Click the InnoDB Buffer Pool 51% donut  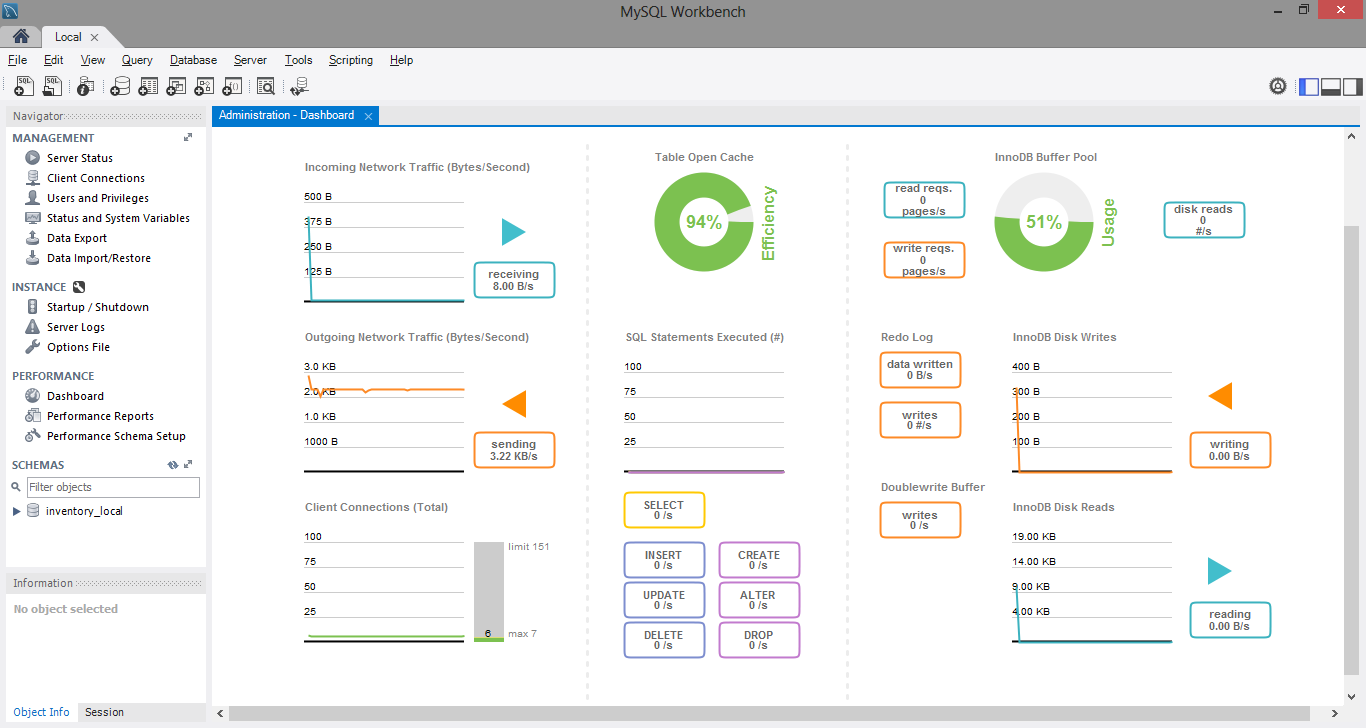pyautogui.click(x=1043, y=222)
